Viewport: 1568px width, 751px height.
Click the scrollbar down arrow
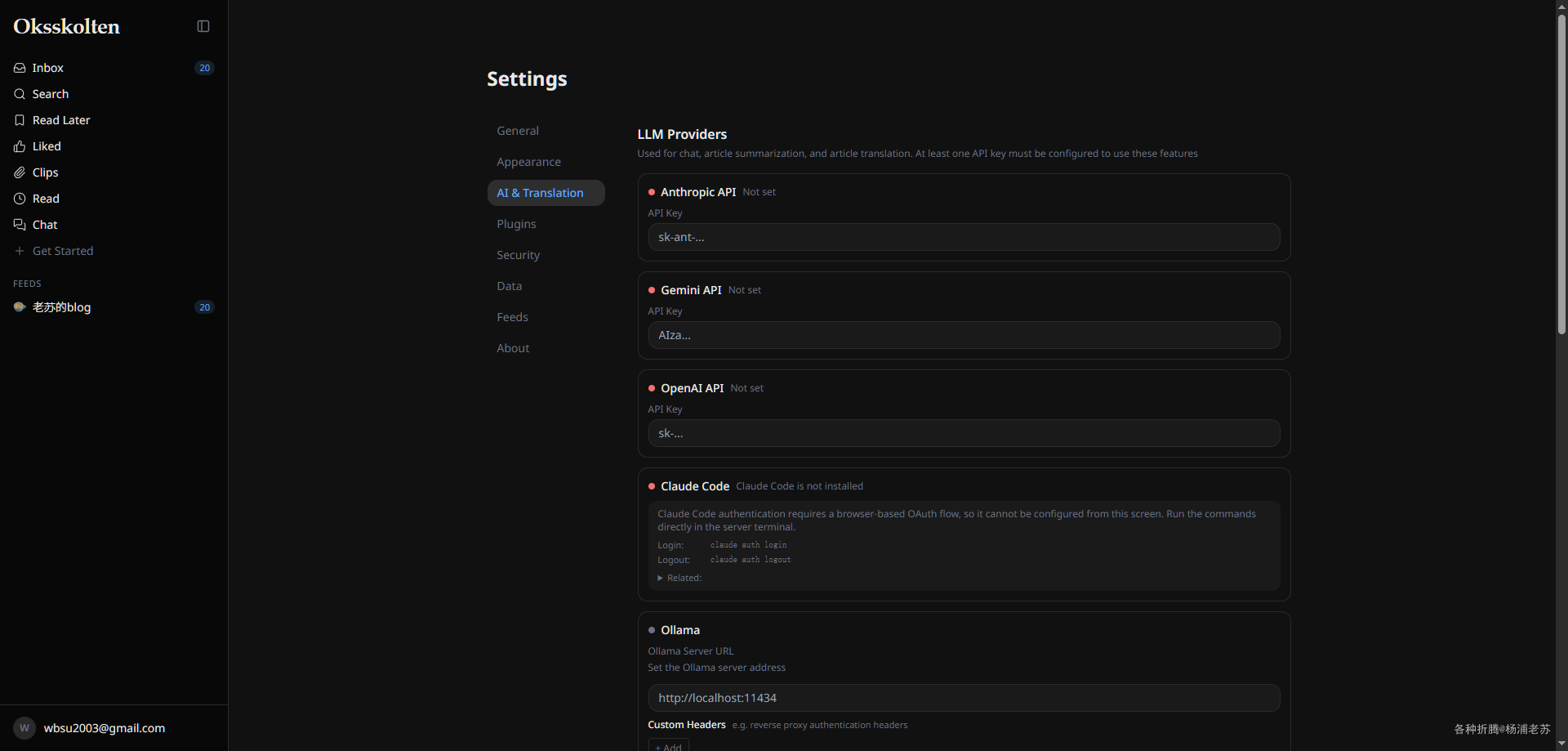click(1561, 744)
